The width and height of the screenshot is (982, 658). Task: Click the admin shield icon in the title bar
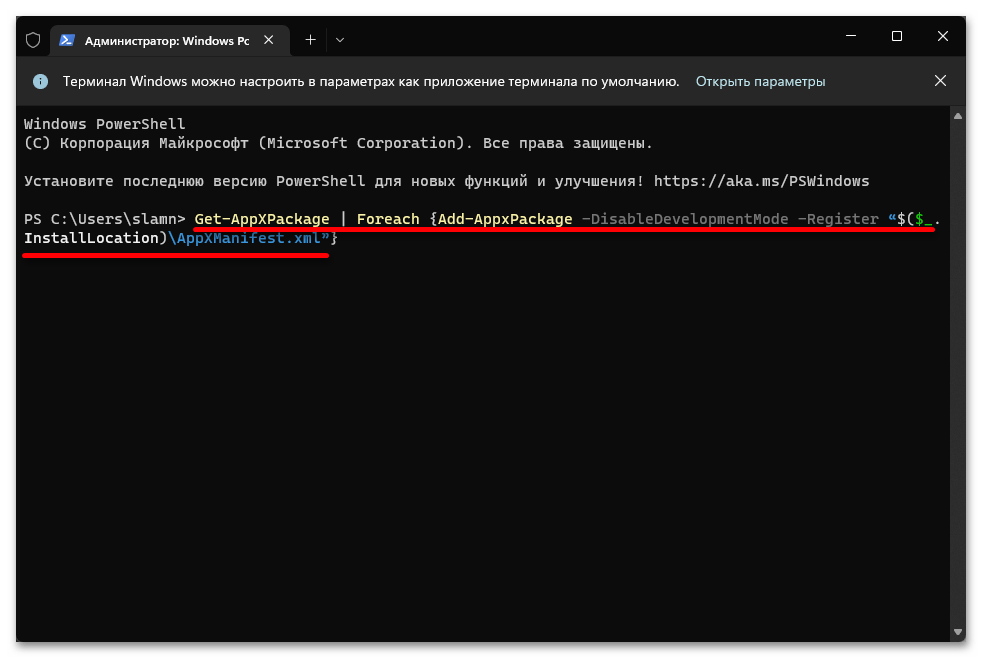click(33, 41)
